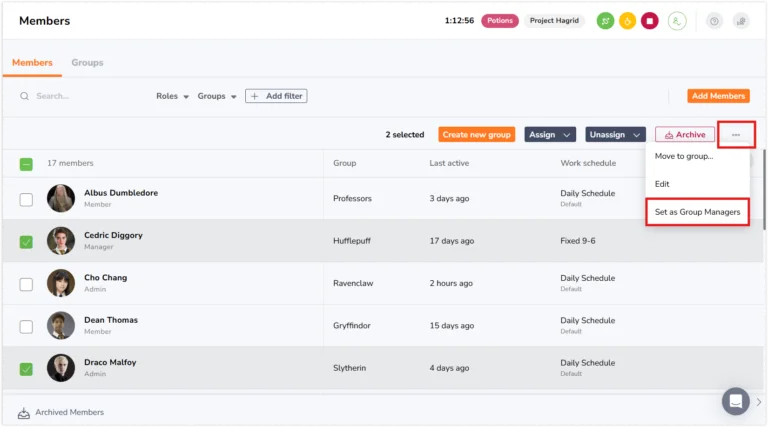The width and height of the screenshot is (768, 427).
Task: Click the Add filter button
Action: pos(276,96)
